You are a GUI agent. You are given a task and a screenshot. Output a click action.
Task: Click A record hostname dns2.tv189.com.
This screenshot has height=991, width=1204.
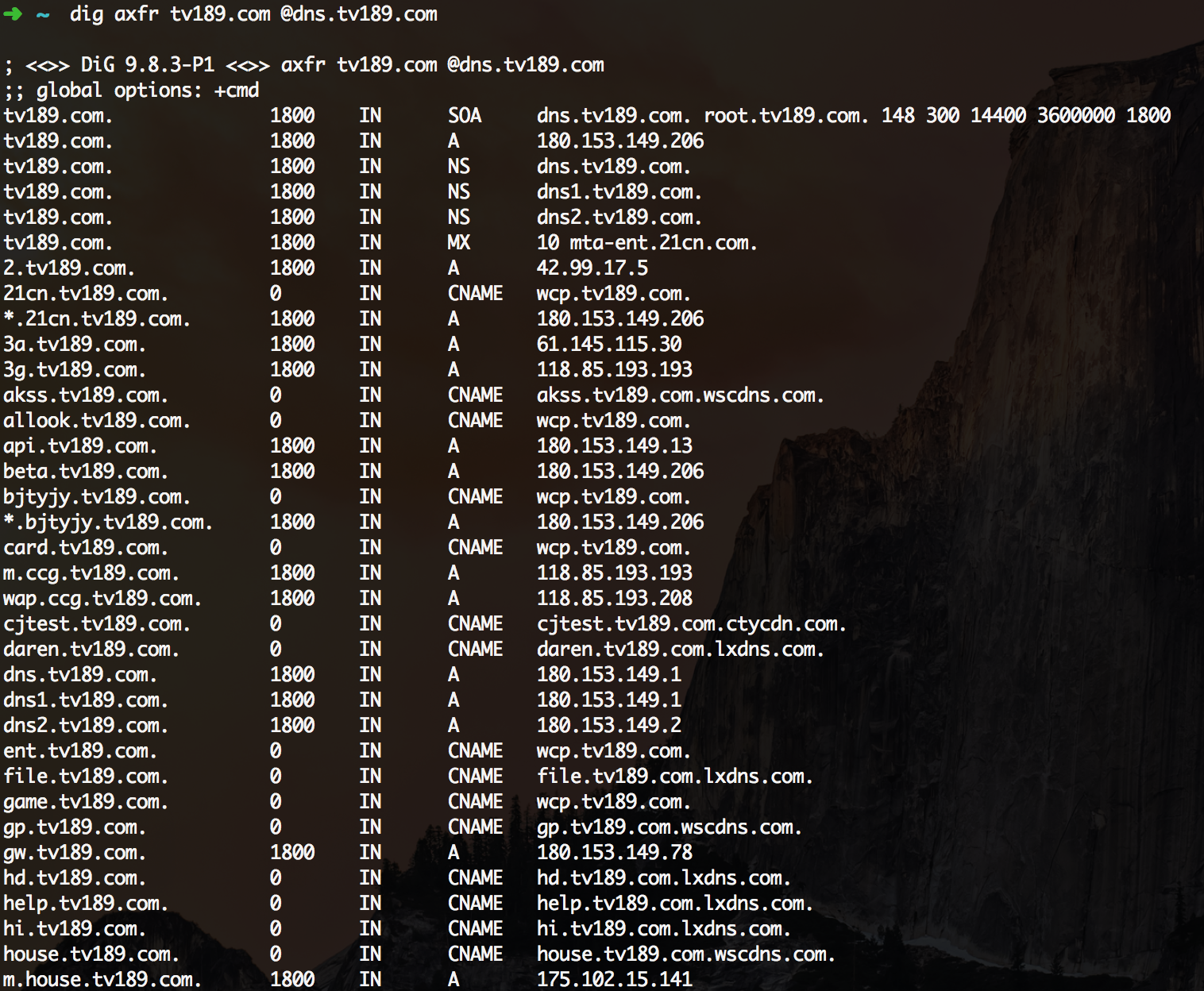[x=86, y=726]
